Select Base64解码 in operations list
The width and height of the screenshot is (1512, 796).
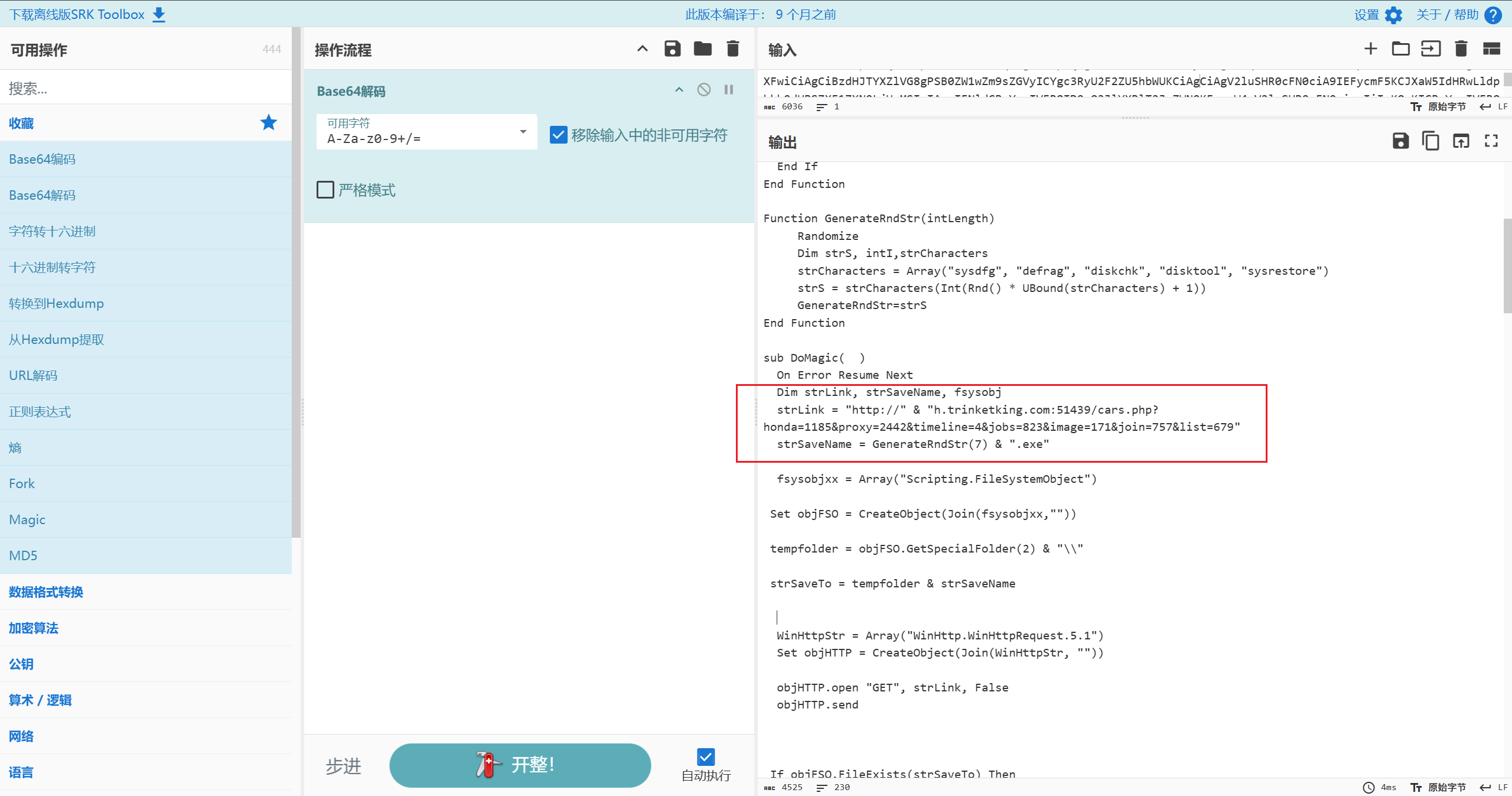146,196
